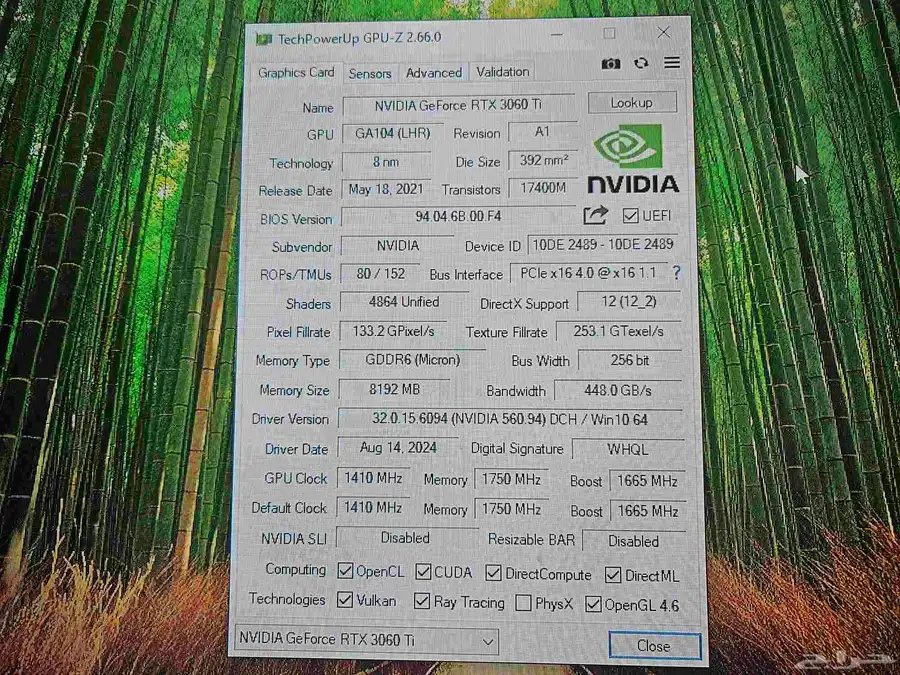The image size is (900, 675).
Task: Click the Bus Width value 256 bit
Action: coord(630,360)
